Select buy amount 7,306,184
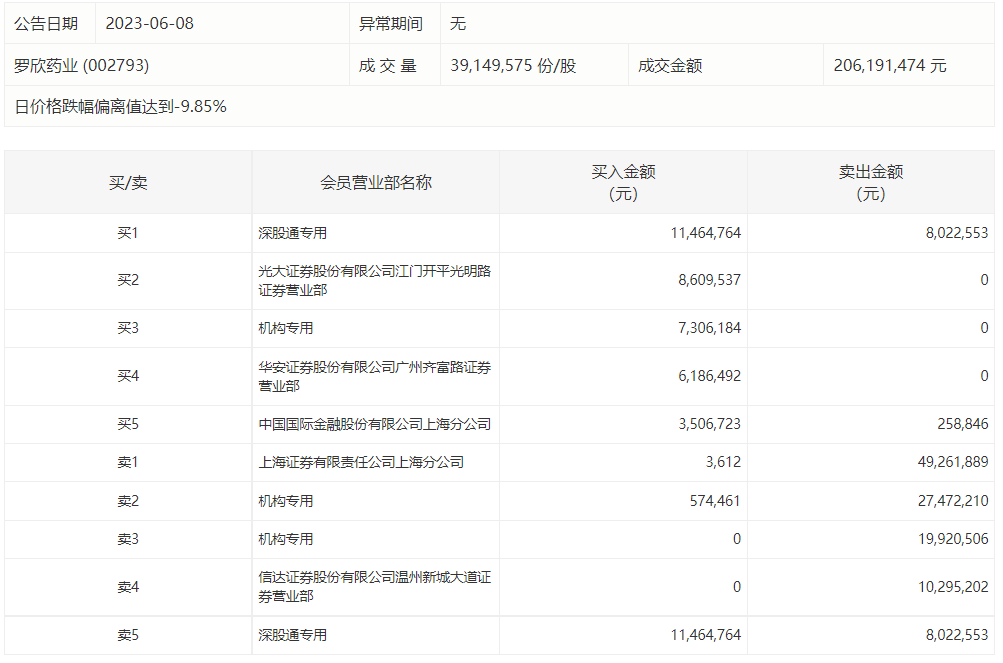This screenshot has width=1003, height=663. pos(709,328)
